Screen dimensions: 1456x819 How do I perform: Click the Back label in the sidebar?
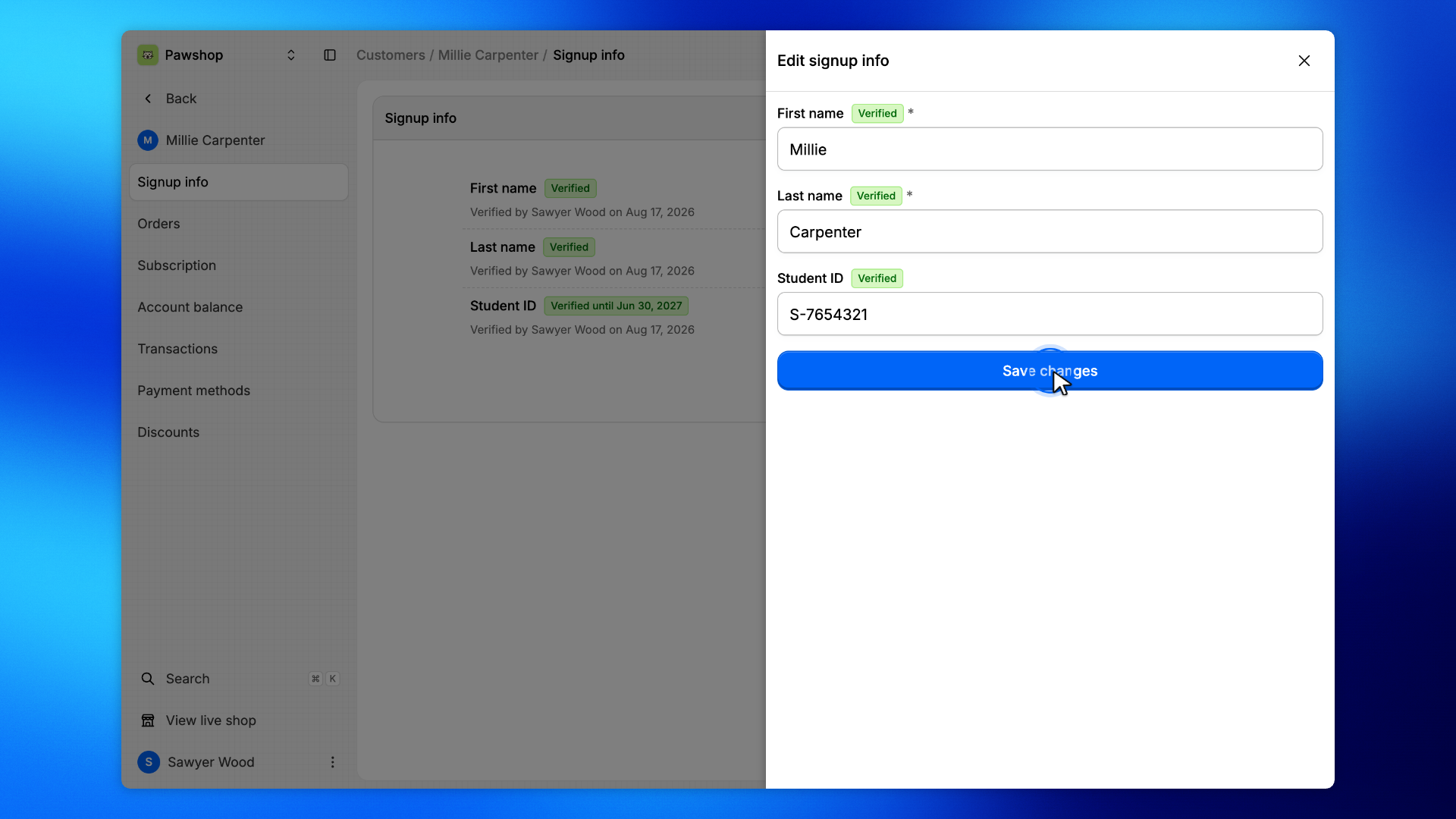[x=180, y=99]
